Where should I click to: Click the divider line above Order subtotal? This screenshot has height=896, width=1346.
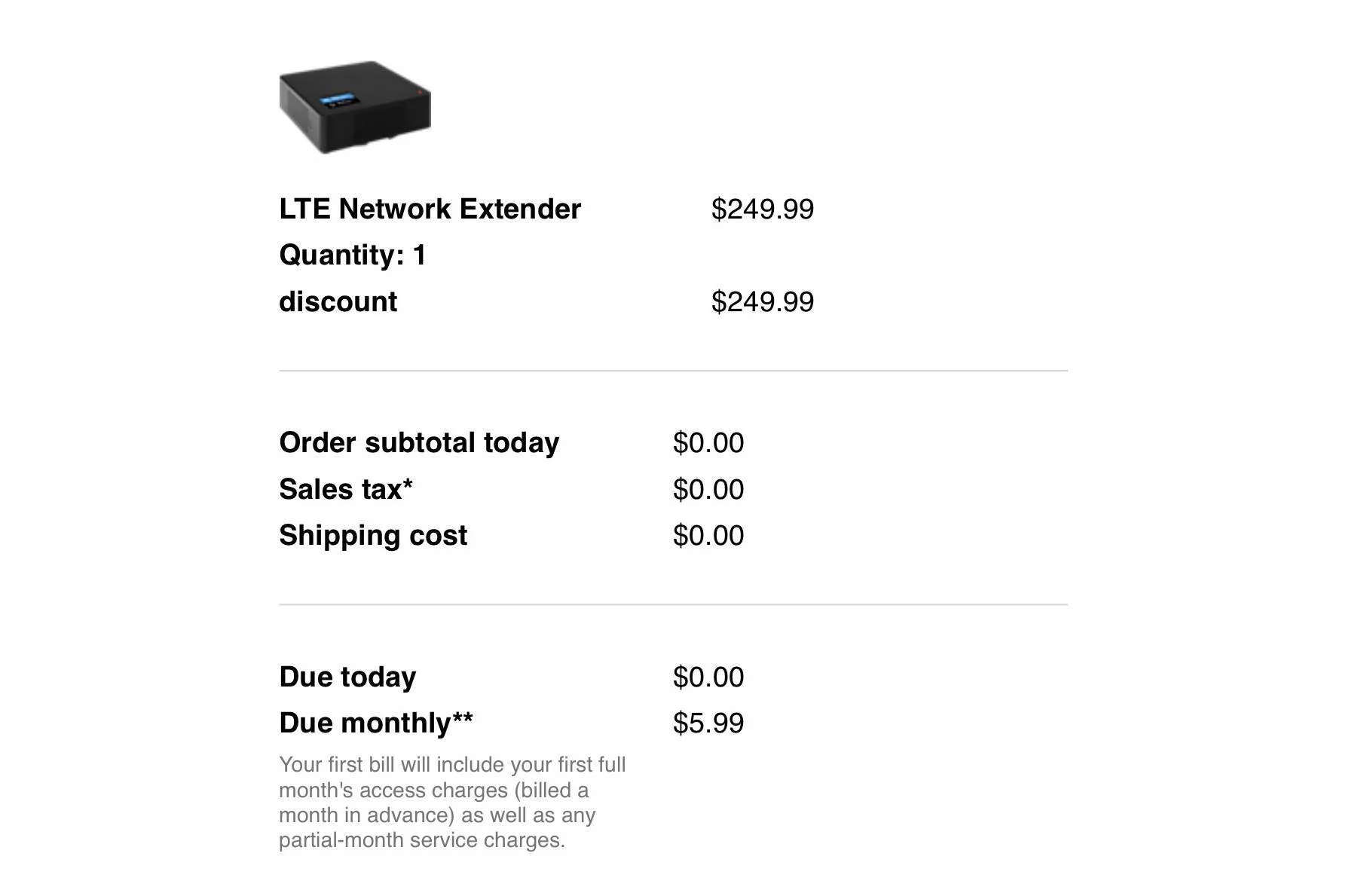[673, 371]
